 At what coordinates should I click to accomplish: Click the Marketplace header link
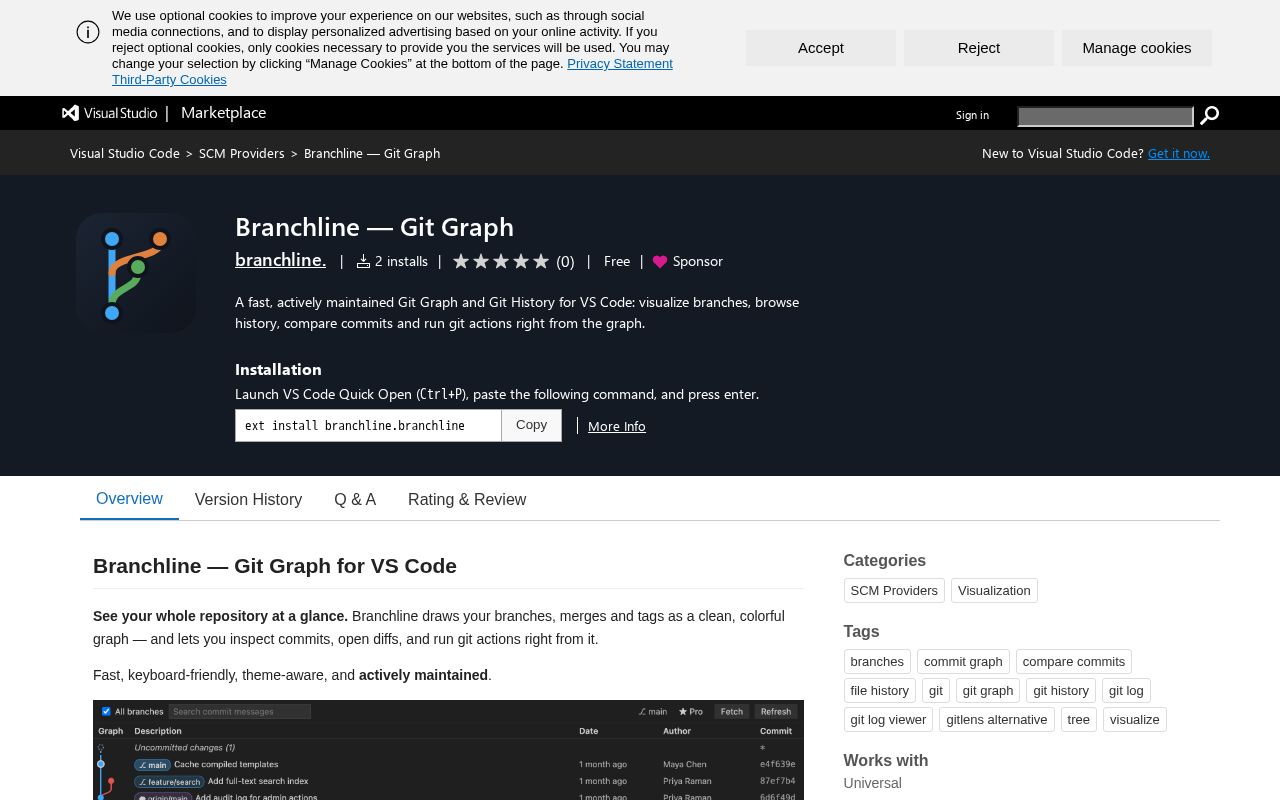pyautogui.click(x=223, y=113)
